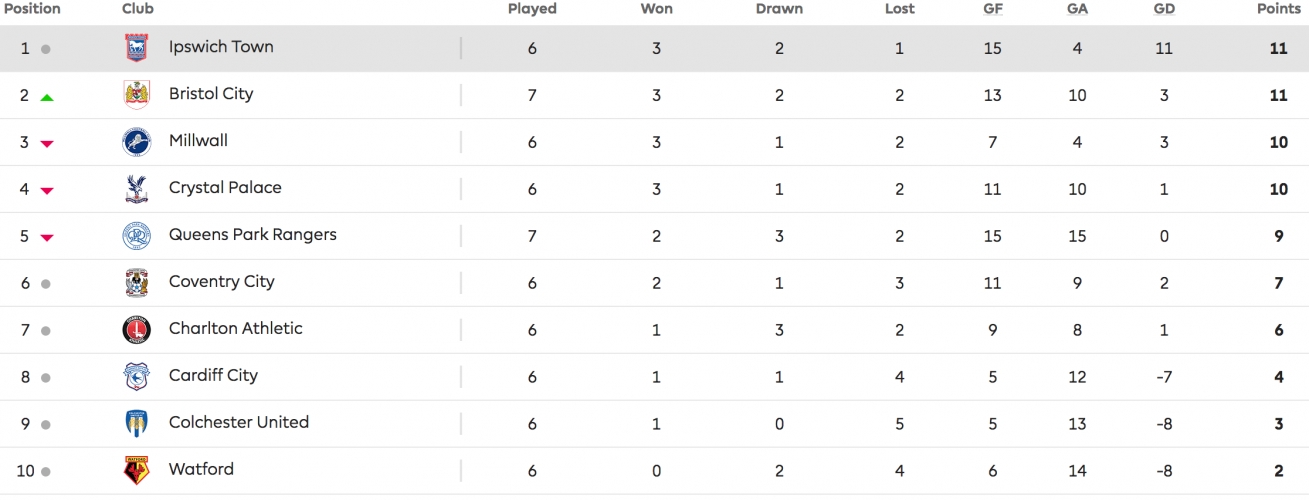Select the Charlton Athletic team name
Image resolution: width=1309 pixels, height=500 pixels.
click(236, 328)
